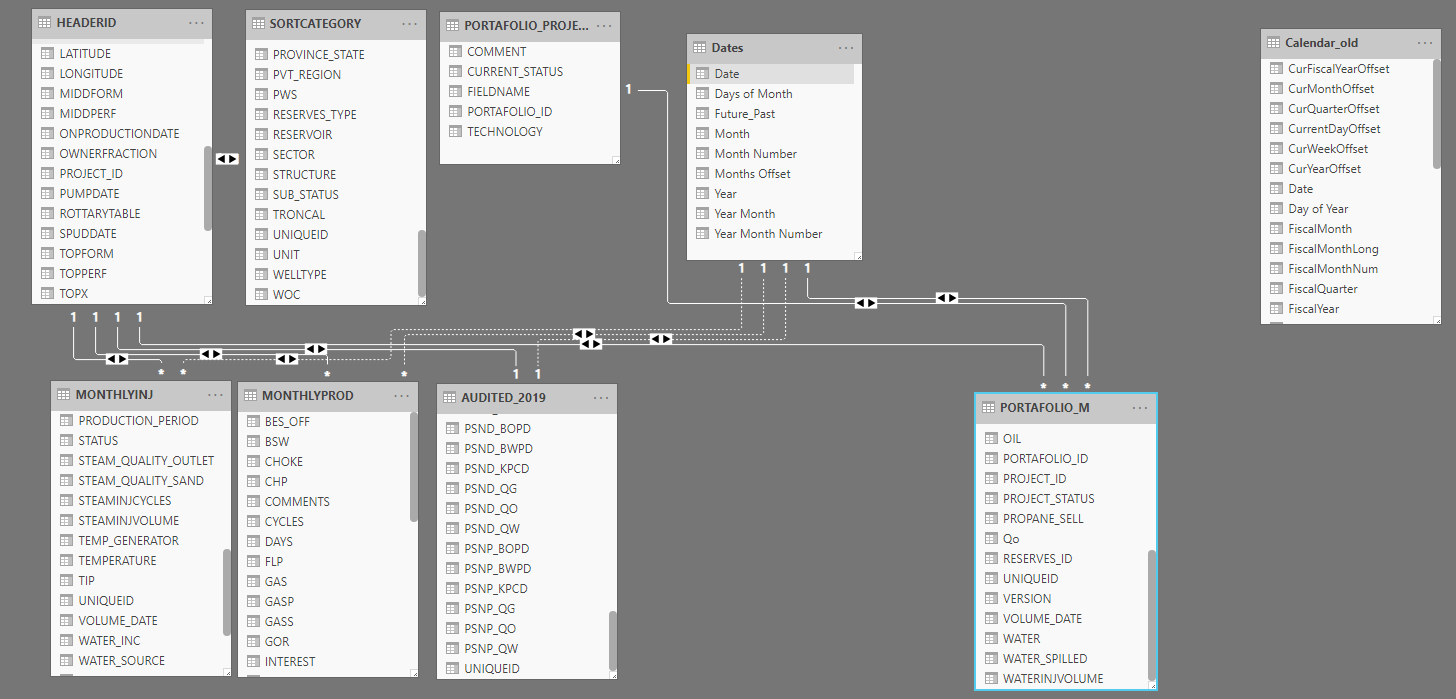The width and height of the screenshot is (1456, 699).
Task: Open the SORTCATEGORY table options ellipsis
Action: point(410,23)
